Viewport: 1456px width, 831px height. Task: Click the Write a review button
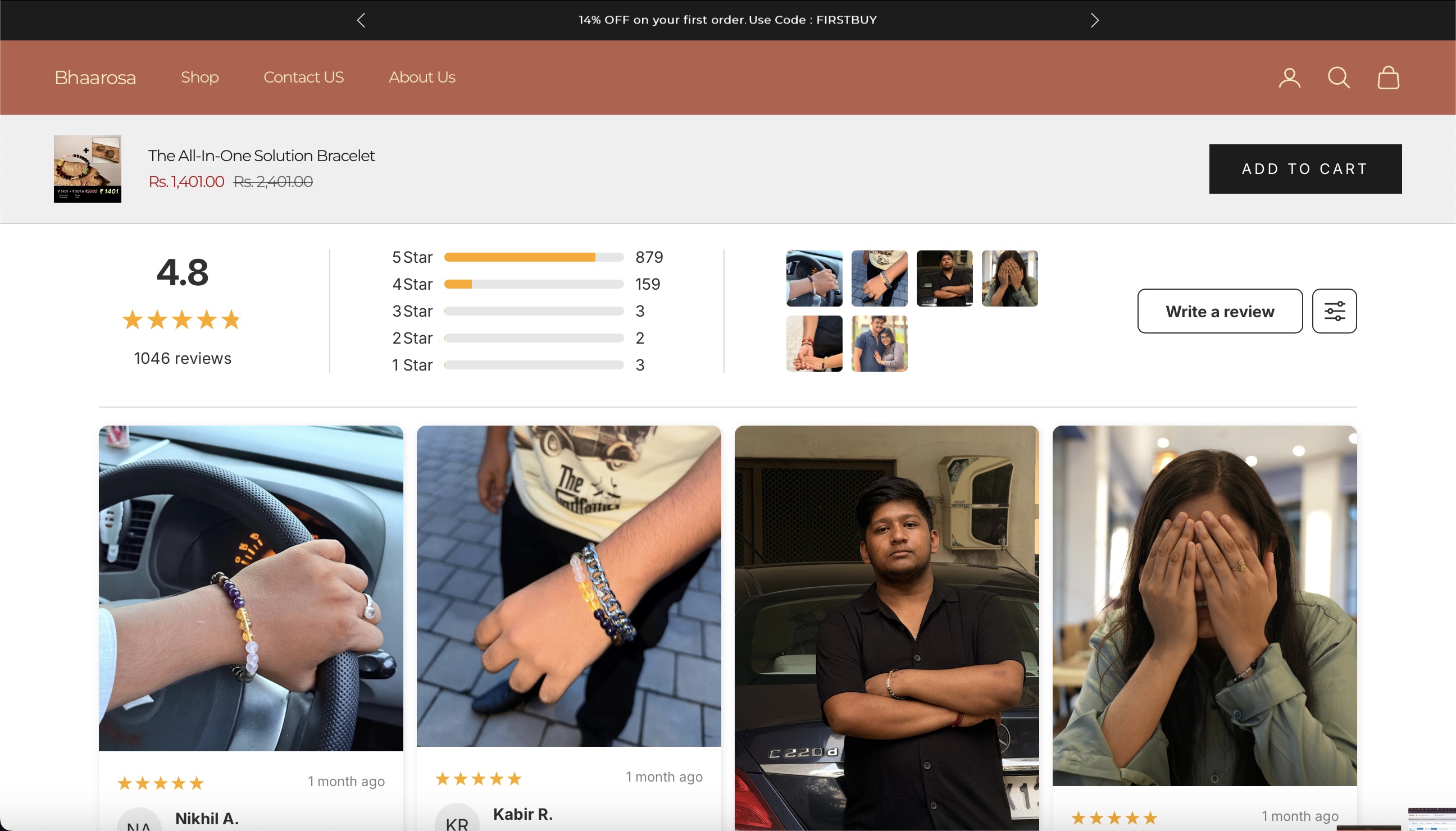[1220, 311]
